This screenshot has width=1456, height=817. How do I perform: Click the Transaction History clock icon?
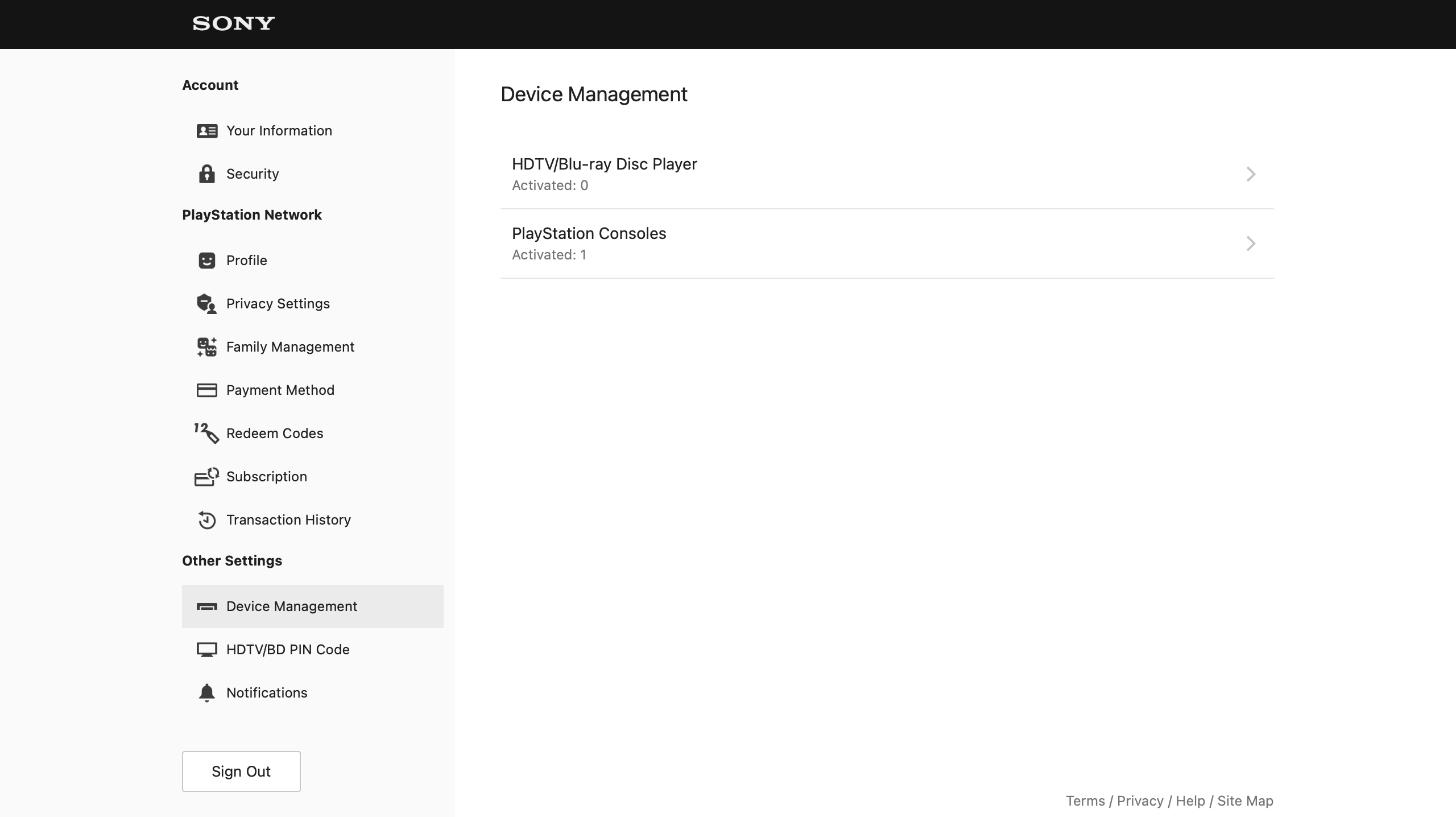(x=206, y=520)
